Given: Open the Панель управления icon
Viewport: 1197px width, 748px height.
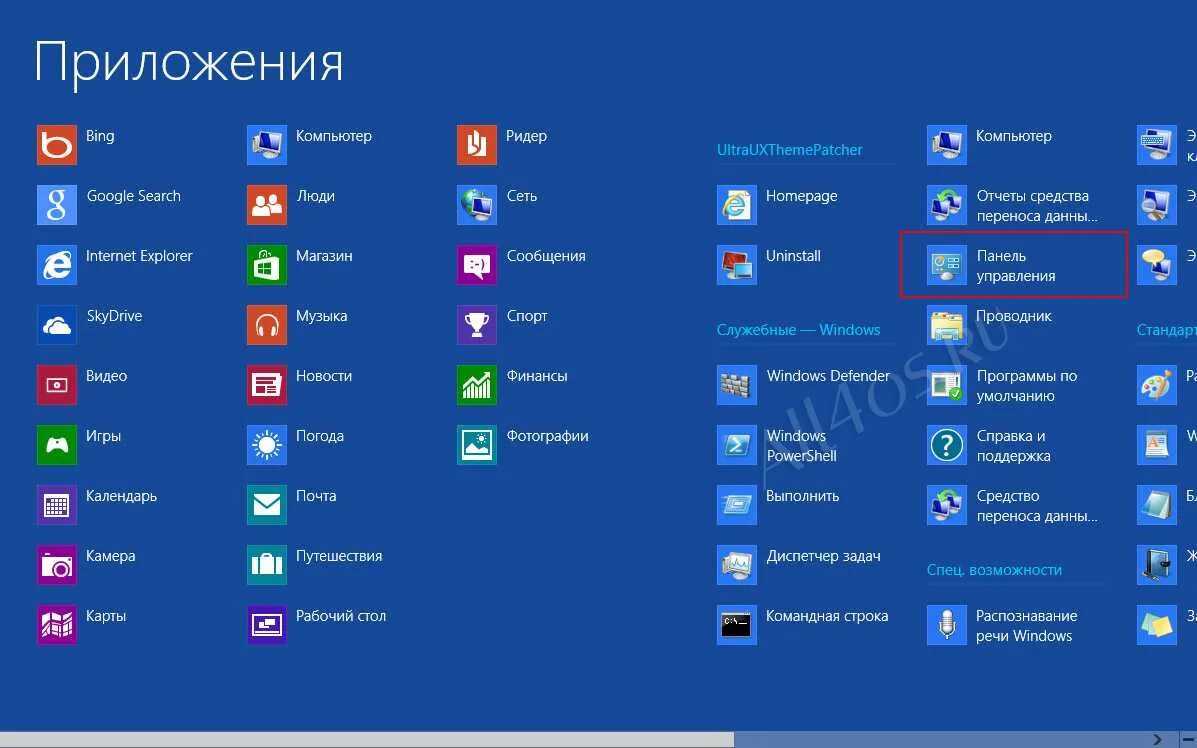Looking at the screenshot, I should click(947, 264).
